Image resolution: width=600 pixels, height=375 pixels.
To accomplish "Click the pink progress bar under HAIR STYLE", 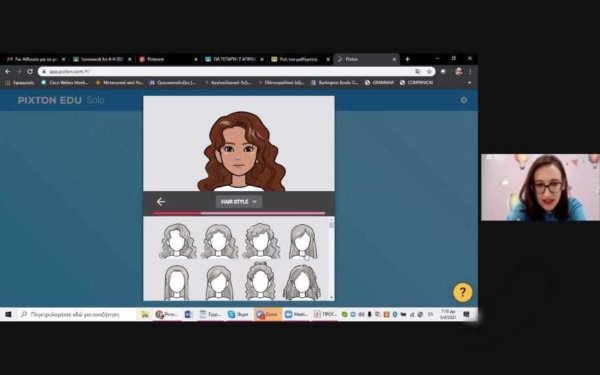I will point(239,213).
